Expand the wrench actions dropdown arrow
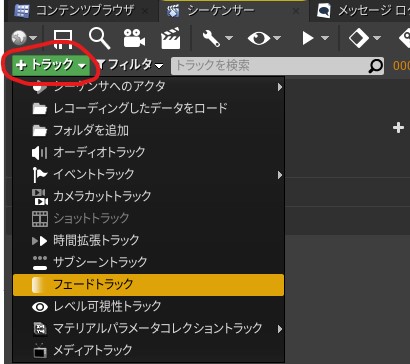Screen dimensions: 410x364 click(229, 38)
